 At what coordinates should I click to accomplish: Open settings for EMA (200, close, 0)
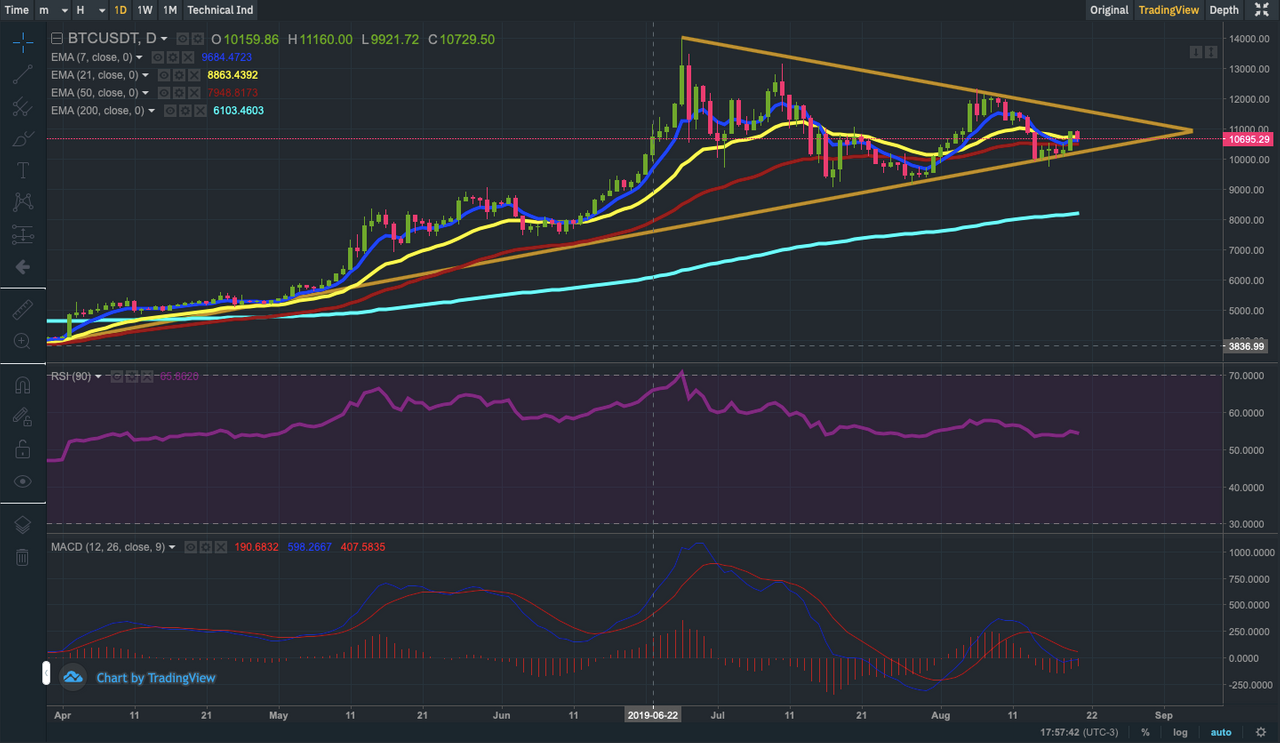pos(185,110)
